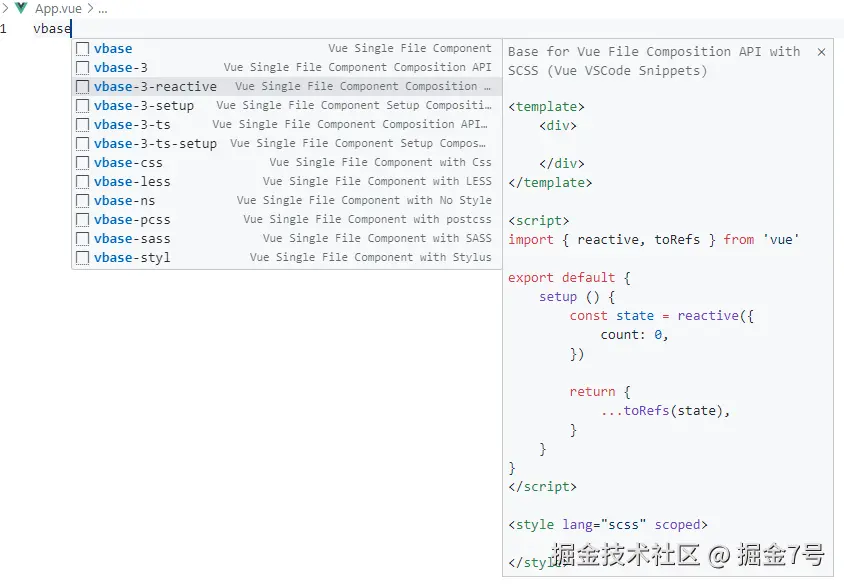Viewport: 844px width, 587px height.
Task: Click App.vue in the breadcrumb
Action: [x=58, y=9]
